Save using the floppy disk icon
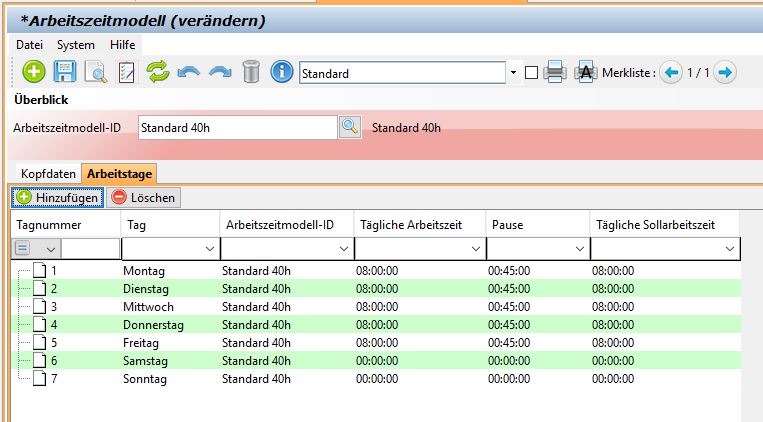 65,72
